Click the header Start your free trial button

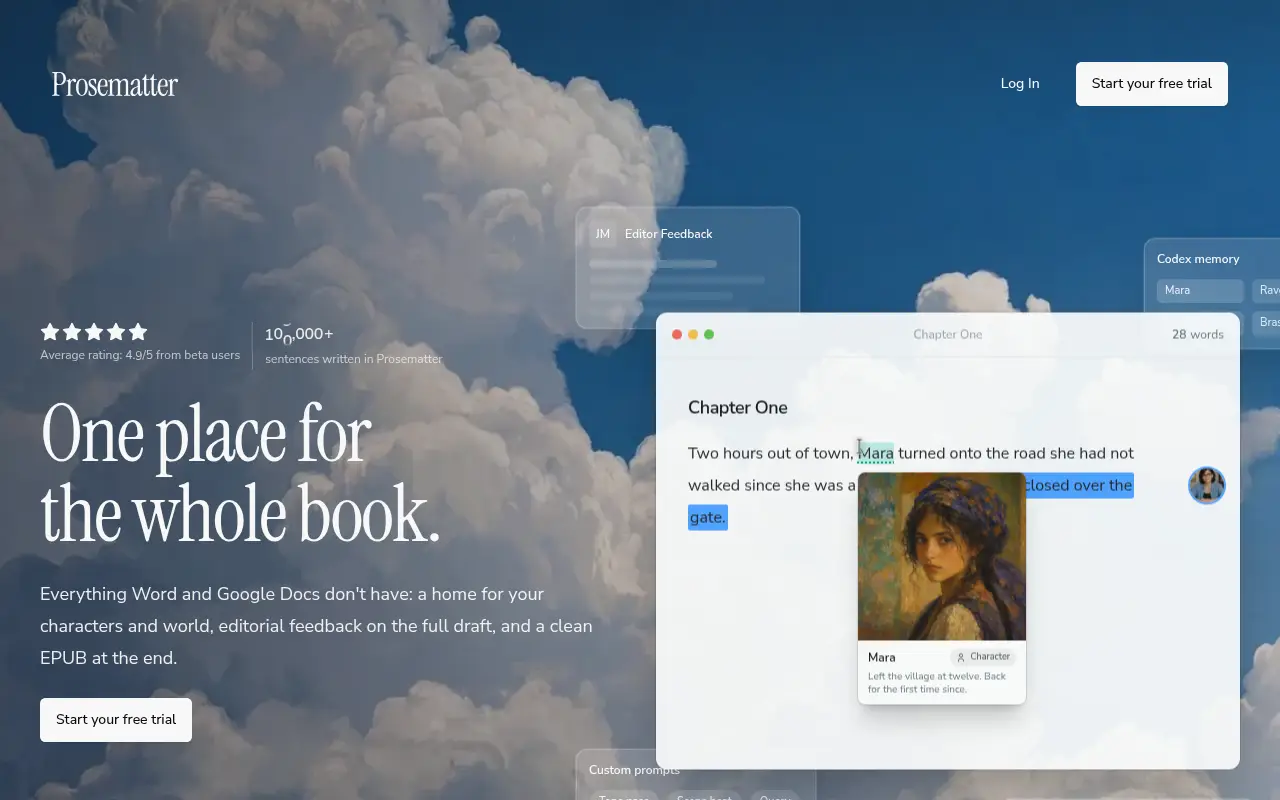click(x=1152, y=84)
